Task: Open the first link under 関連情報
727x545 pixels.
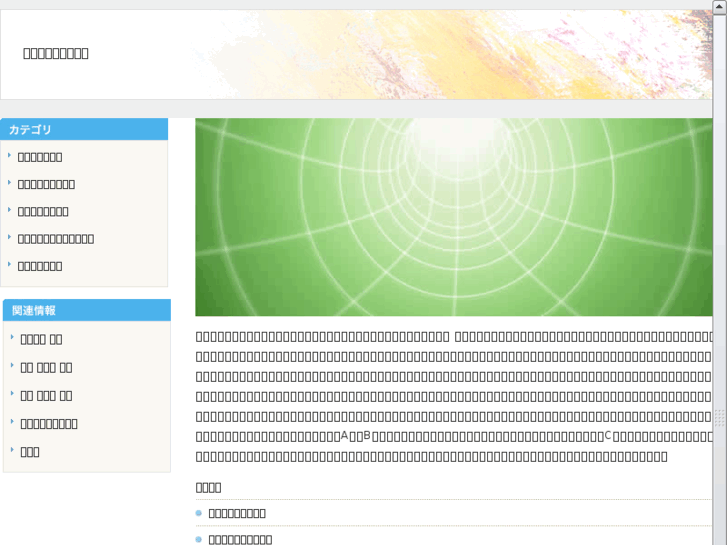Action: tap(41, 340)
